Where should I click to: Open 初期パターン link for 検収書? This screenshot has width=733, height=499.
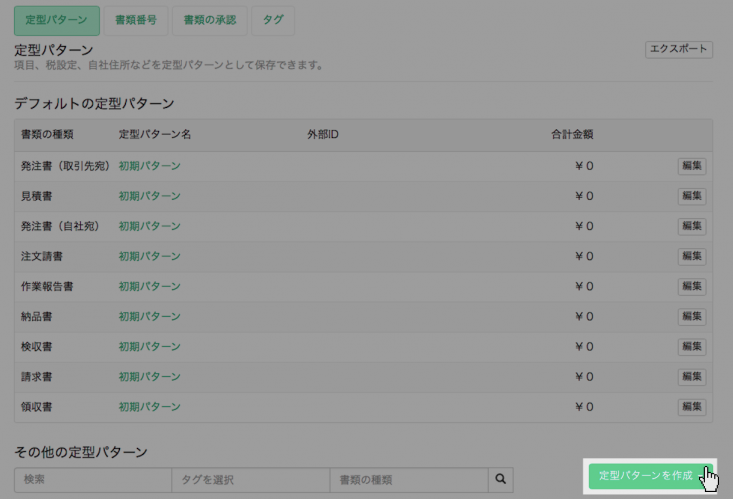point(150,347)
